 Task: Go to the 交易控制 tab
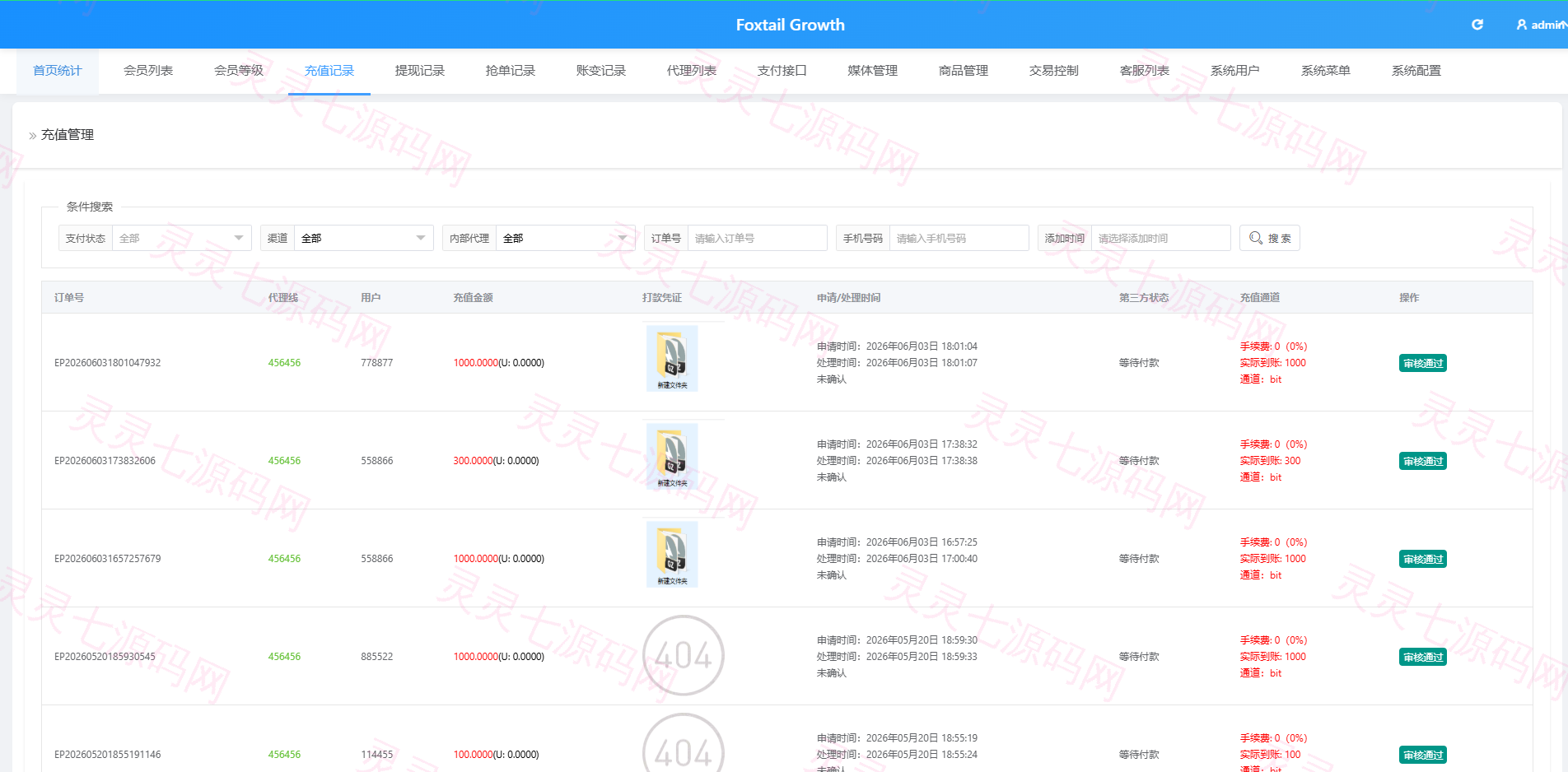[x=1054, y=71]
